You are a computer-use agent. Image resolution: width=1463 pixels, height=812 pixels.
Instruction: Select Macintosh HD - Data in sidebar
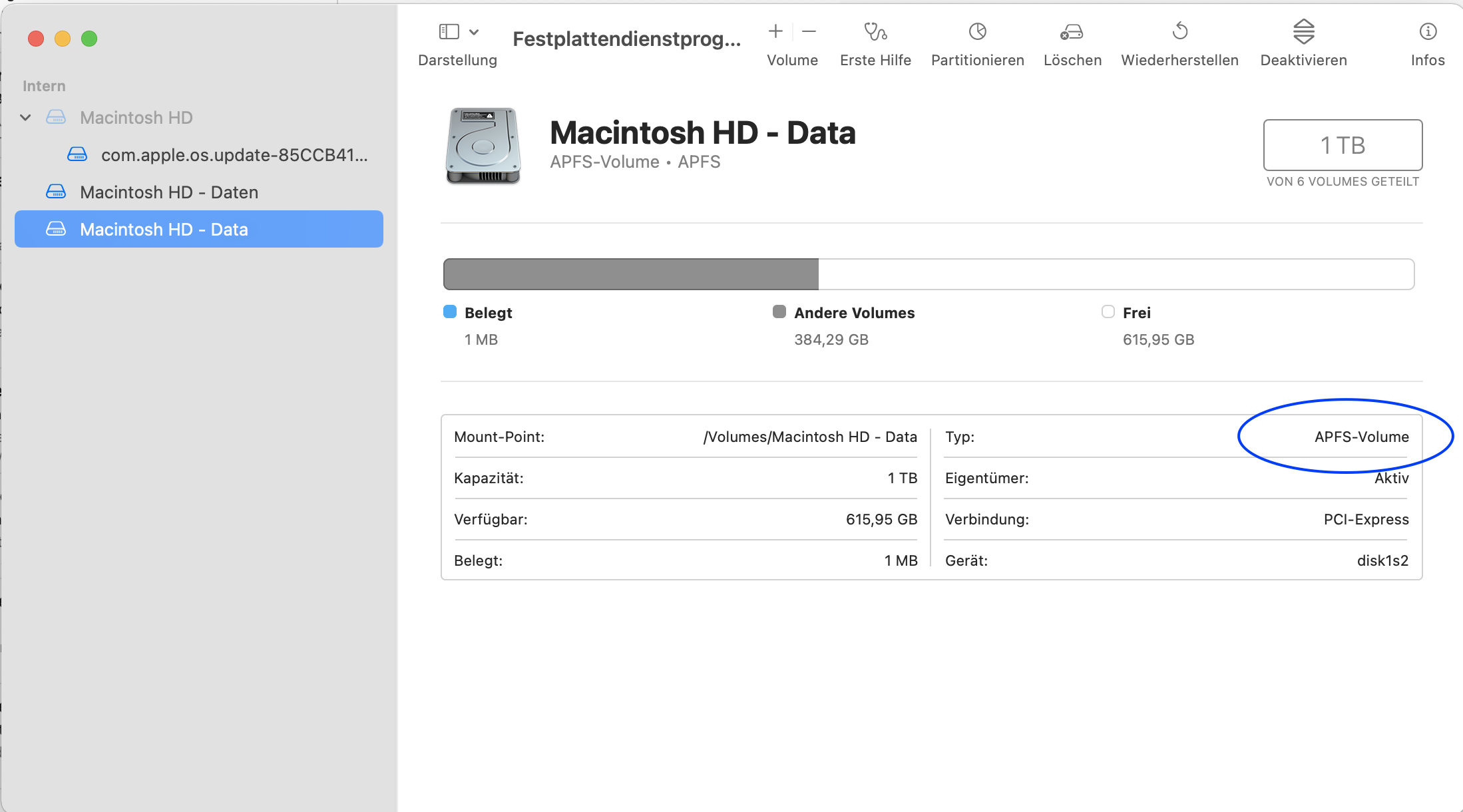click(164, 230)
